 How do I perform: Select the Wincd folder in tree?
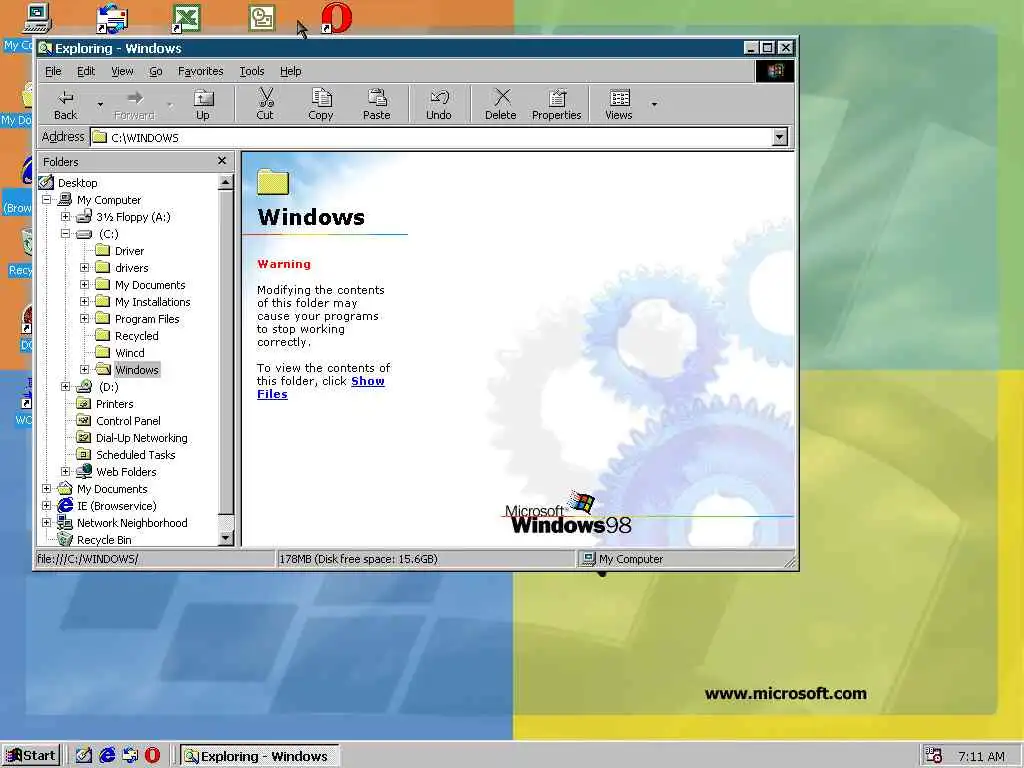[x=129, y=353]
